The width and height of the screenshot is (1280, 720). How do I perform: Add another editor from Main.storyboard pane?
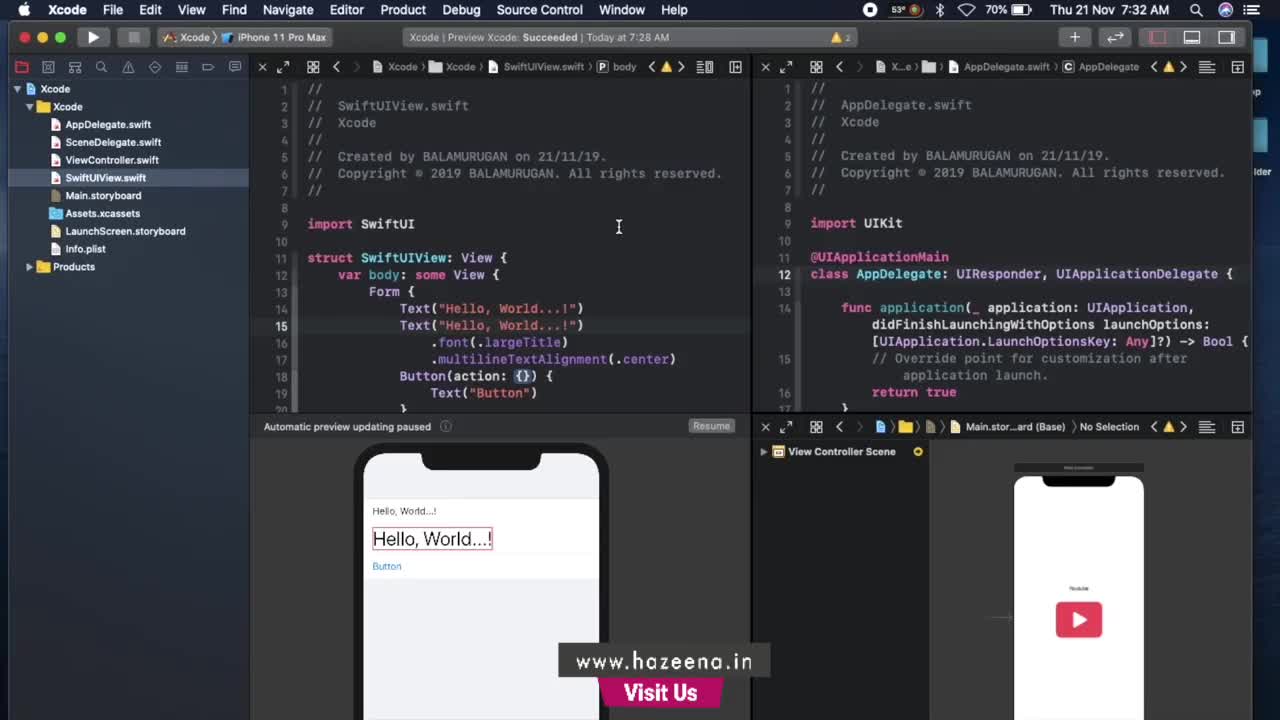(1238, 427)
